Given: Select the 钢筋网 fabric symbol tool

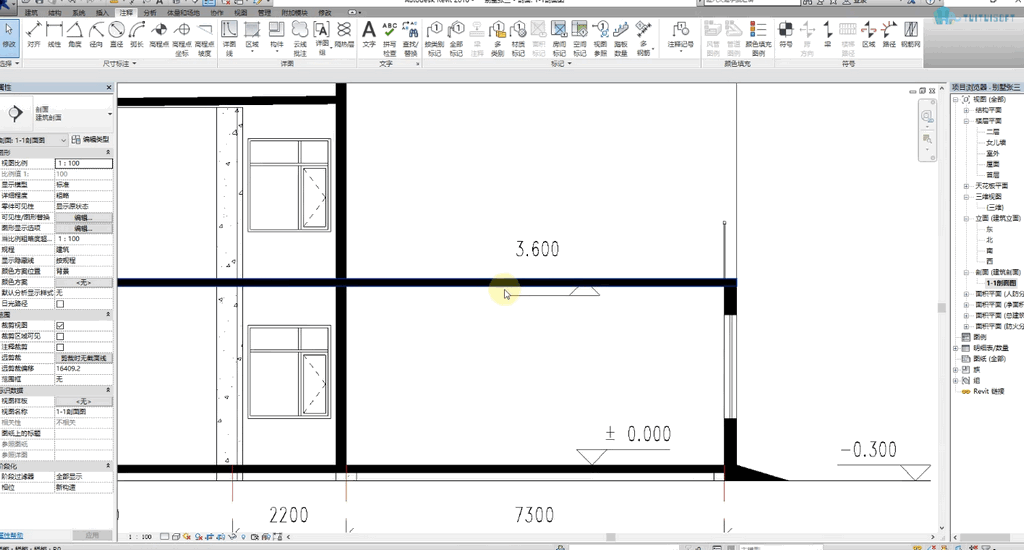Looking at the screenshot, I should tap(910, 35).
